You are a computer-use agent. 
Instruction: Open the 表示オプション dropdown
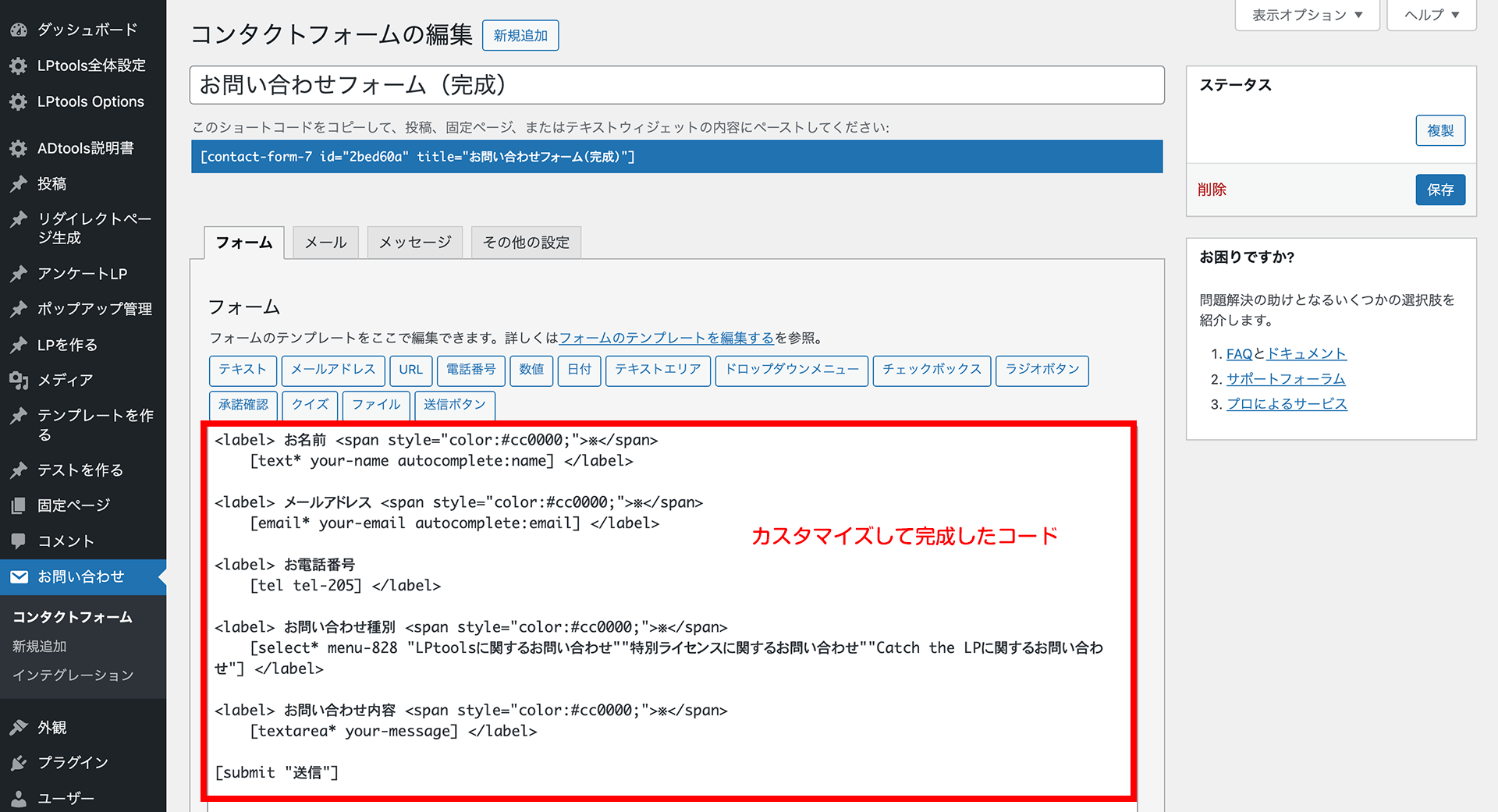(1306, 14)
